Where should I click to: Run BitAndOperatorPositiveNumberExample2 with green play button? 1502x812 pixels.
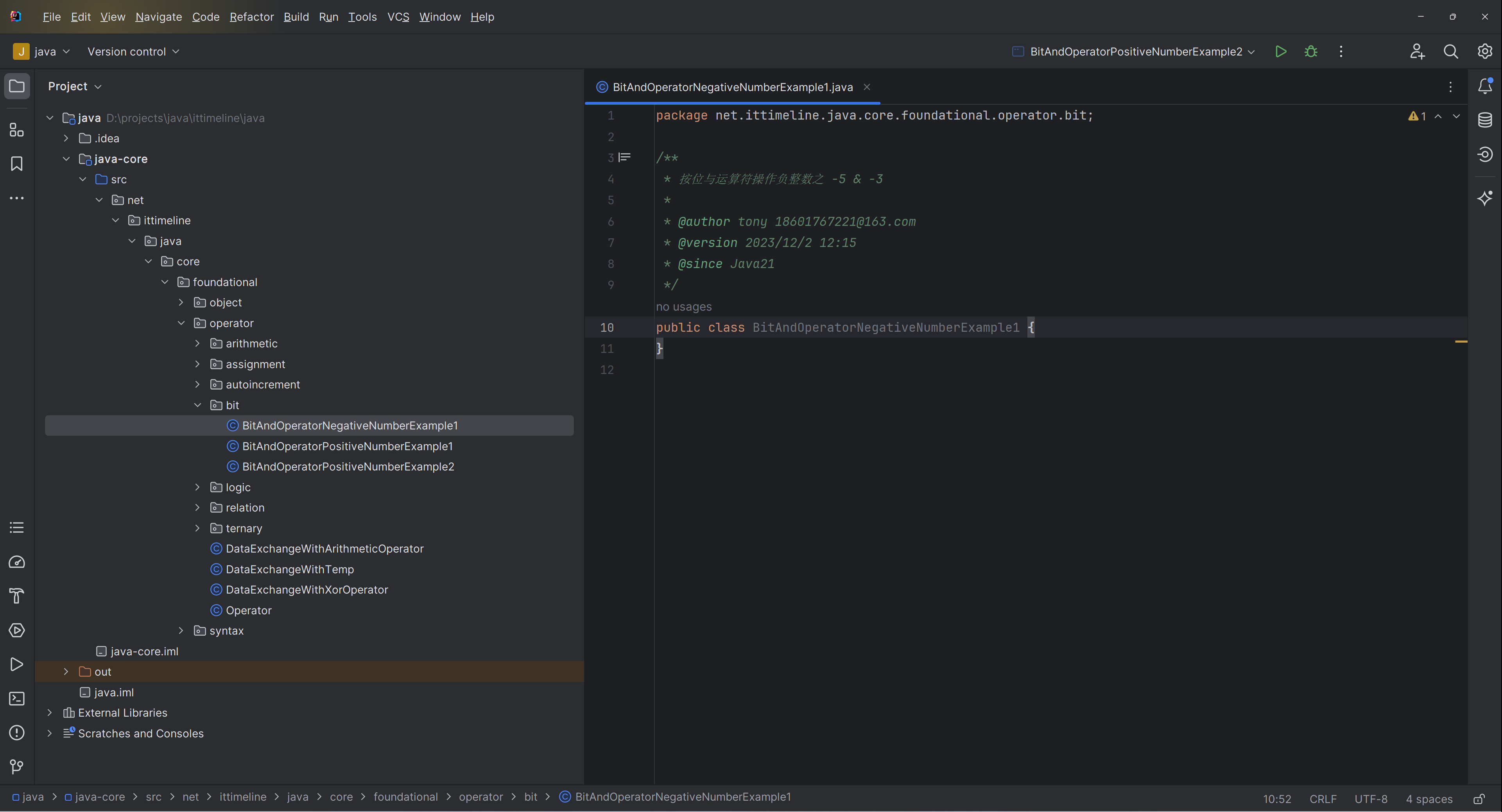click(x=1280, y=51)
